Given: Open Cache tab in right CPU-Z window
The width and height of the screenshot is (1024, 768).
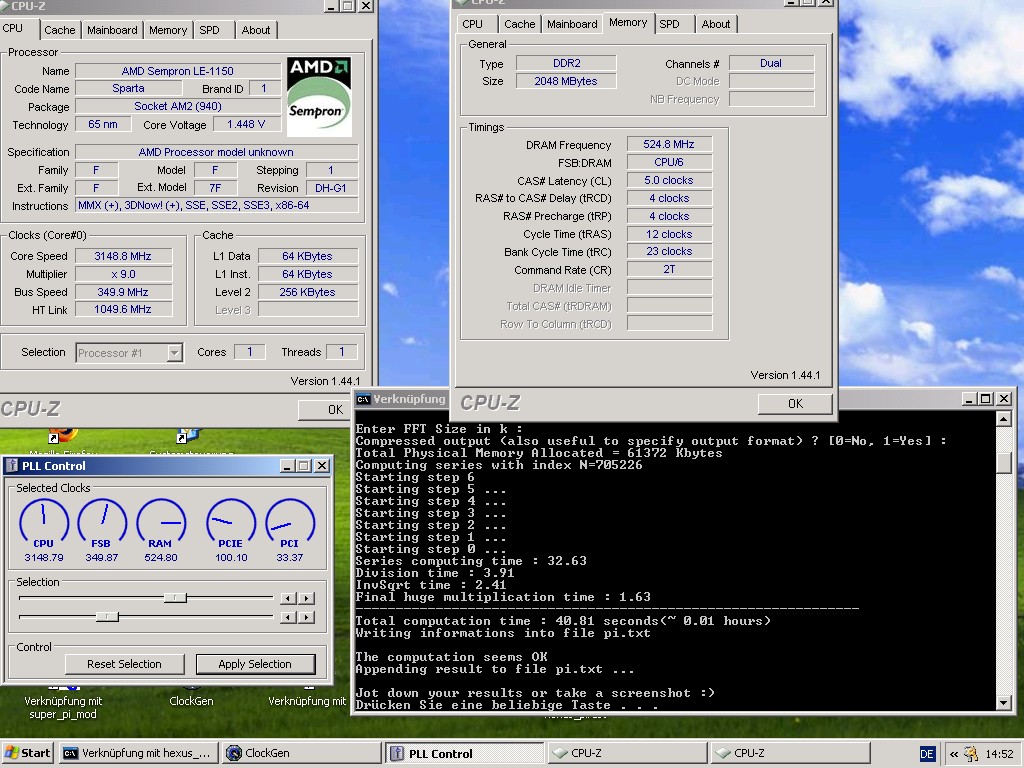Looking at the screenshot, I should (520, 24).
